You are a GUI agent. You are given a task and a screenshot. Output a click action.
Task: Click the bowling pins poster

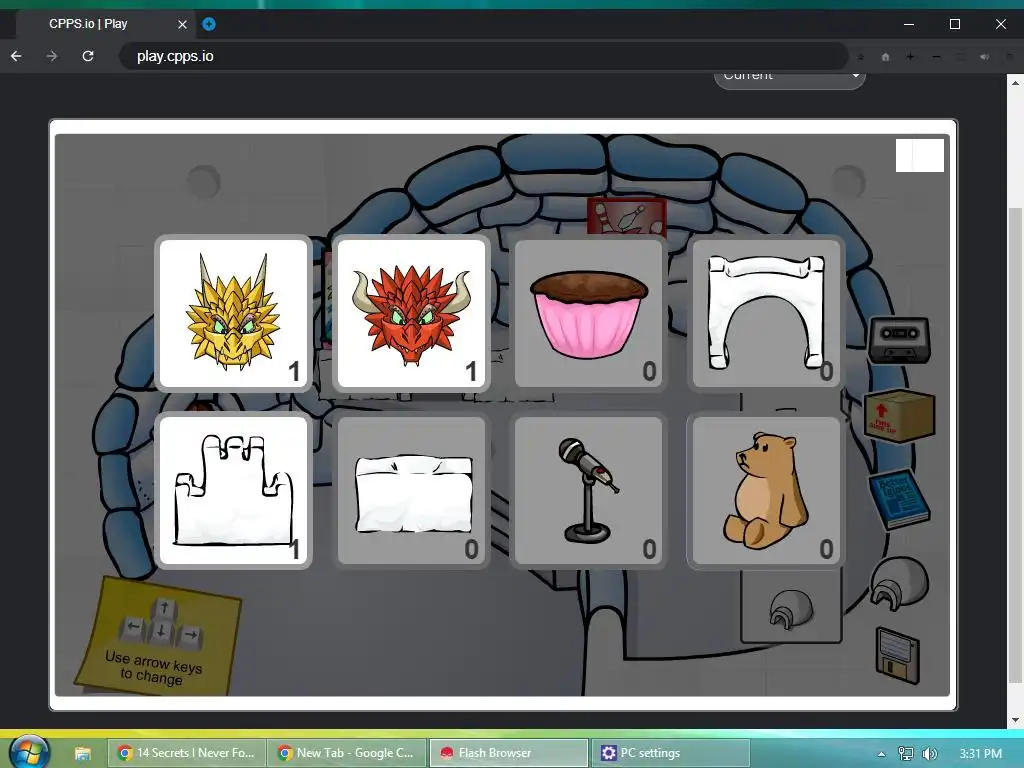point(626,217)
